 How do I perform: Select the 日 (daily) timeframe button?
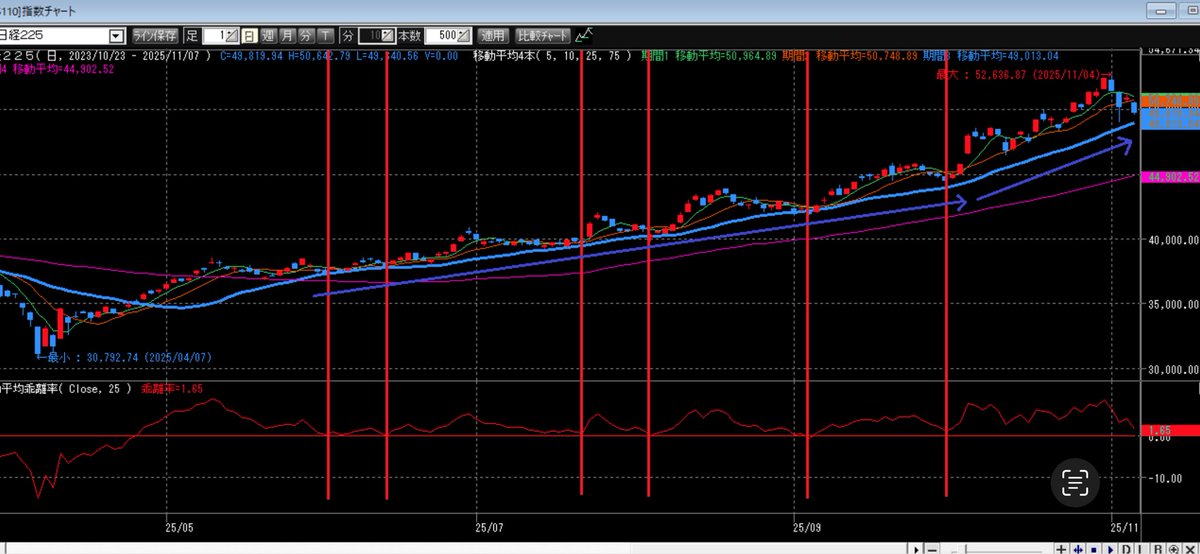pos(249,36)
